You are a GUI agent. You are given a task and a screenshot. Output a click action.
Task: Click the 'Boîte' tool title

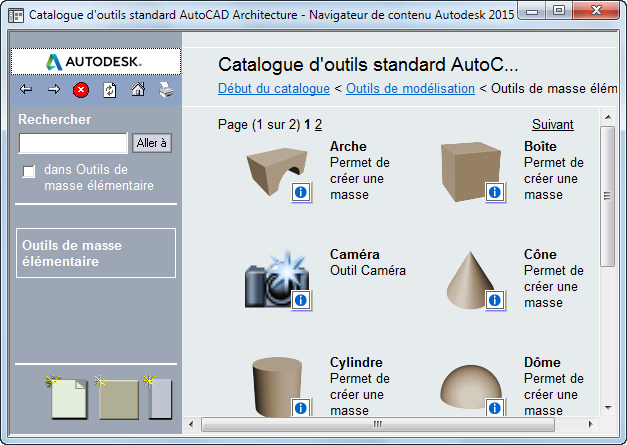[x=540, y=146]
